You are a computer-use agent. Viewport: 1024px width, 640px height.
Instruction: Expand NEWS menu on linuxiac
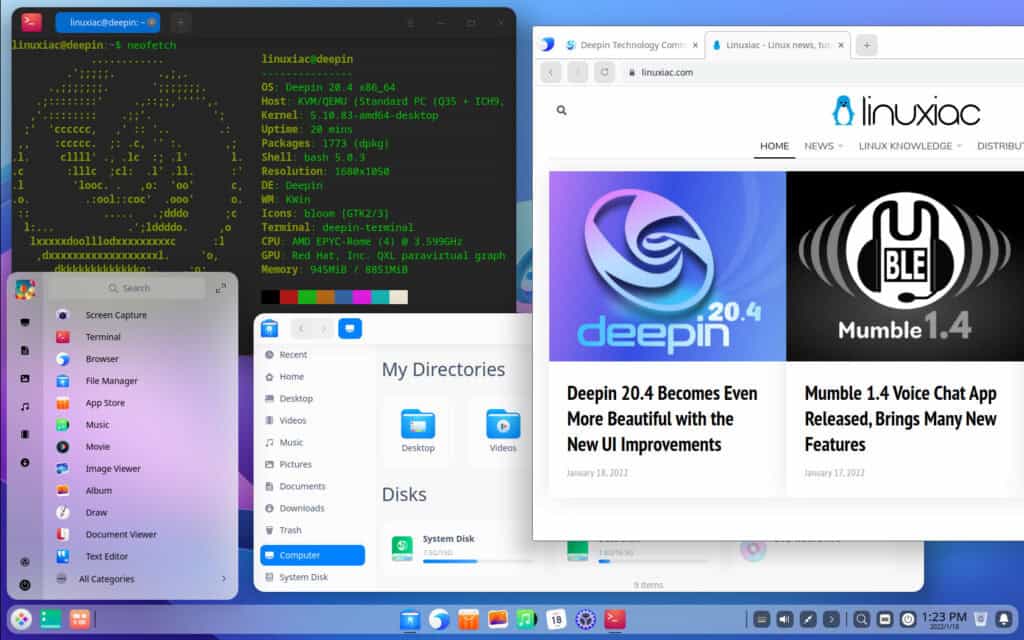pos(824,146)
